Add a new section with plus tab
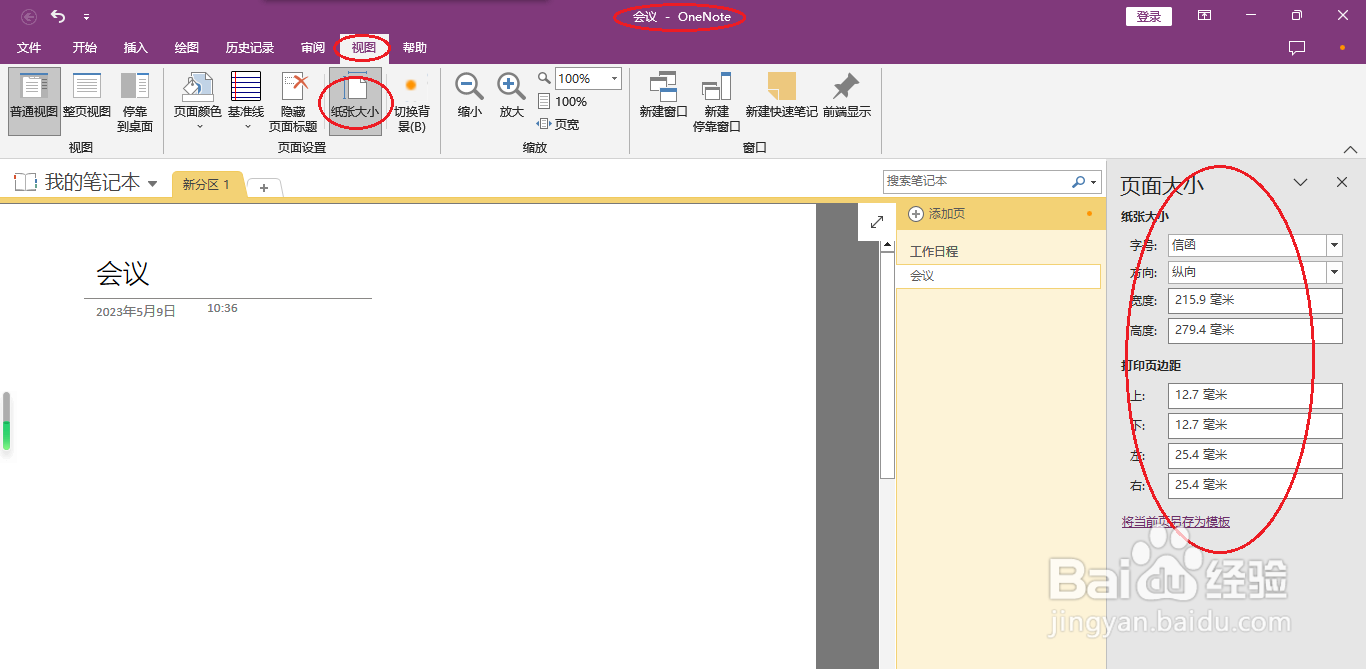The width and height of the screenshot is (1366, 669). point(264,188)
